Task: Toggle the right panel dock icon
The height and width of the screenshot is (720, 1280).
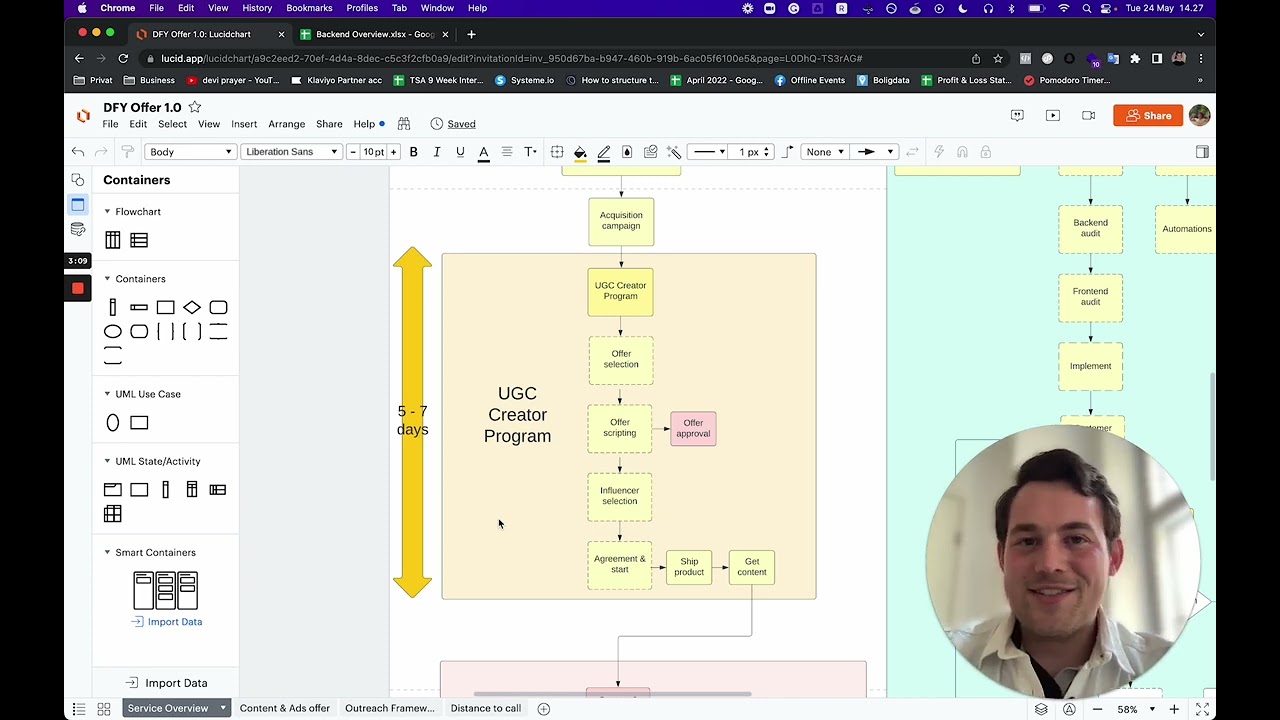Action: pos(1202,152)
